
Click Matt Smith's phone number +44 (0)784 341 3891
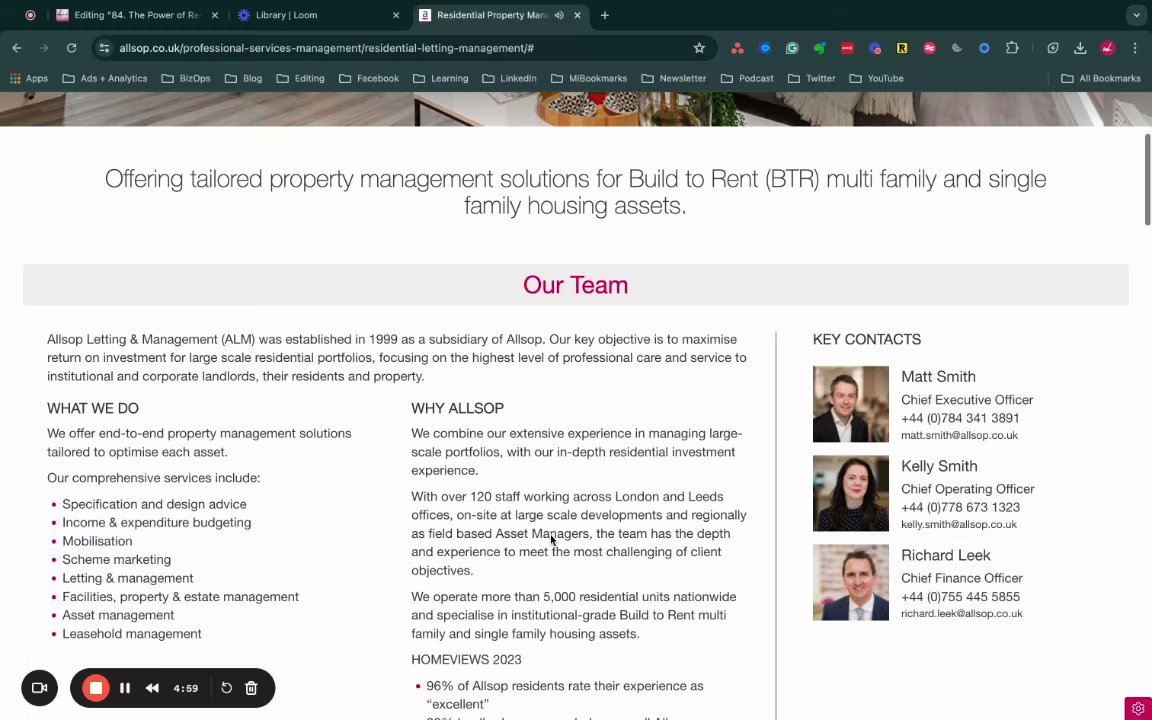pos(960,418)
